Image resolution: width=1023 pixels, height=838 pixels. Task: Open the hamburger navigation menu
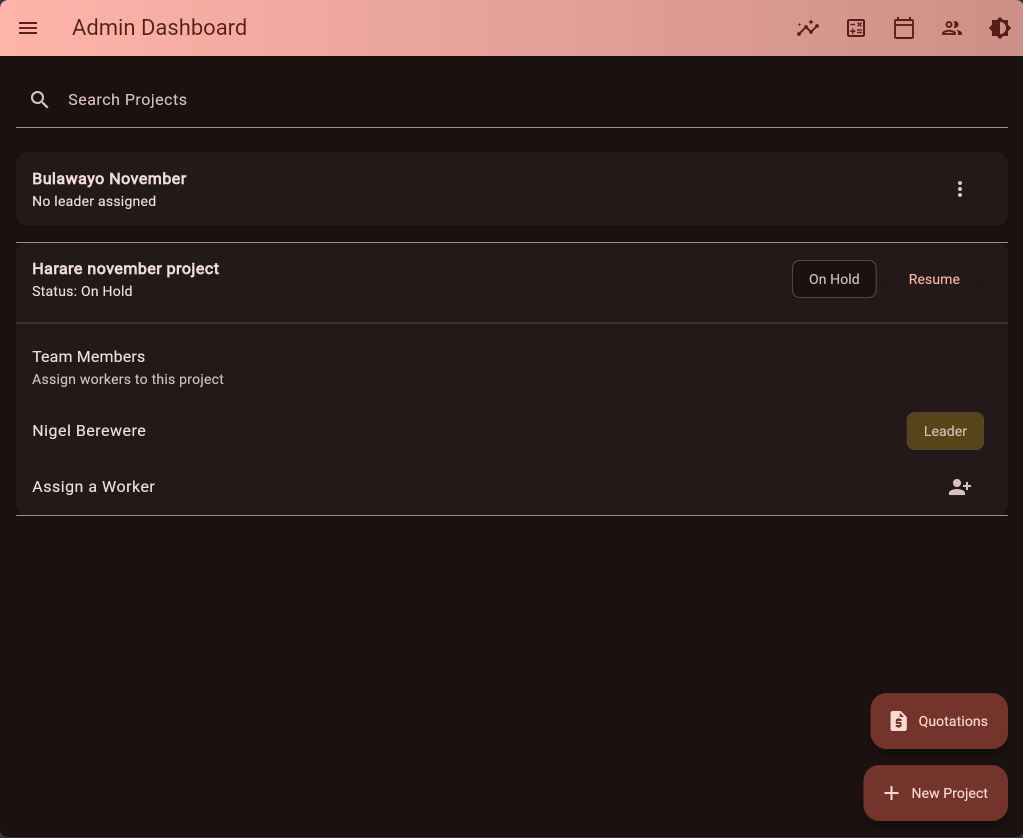point(28,28)
